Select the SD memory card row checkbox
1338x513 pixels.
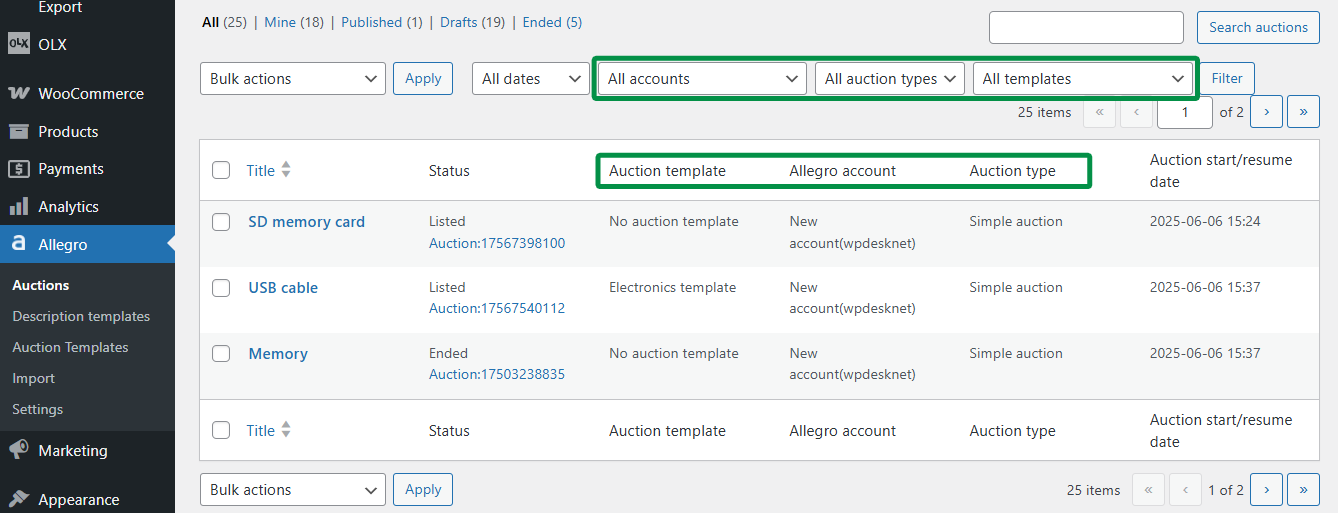tap(221, 222)
